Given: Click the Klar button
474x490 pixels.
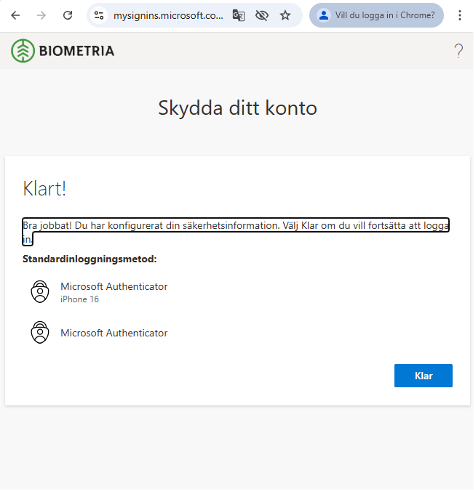Looking at the screenshot, I should coord(423,376).
